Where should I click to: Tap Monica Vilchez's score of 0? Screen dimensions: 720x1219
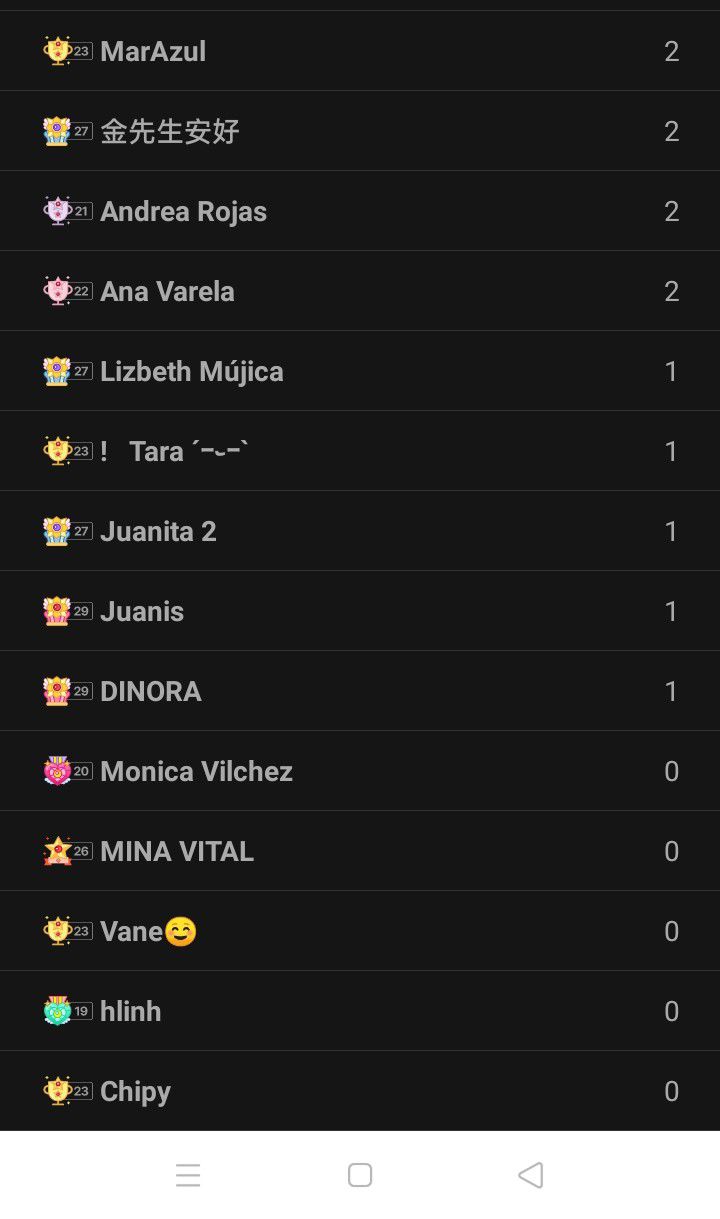pyautogui.click(x=671, y=771)
